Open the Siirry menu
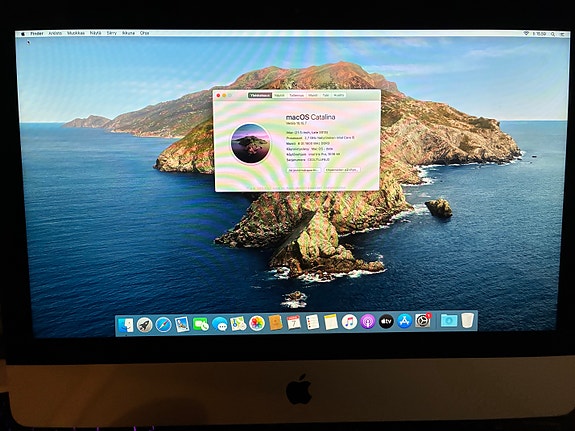The height and width of the screenshot is (431, 575). coord(111,33)
